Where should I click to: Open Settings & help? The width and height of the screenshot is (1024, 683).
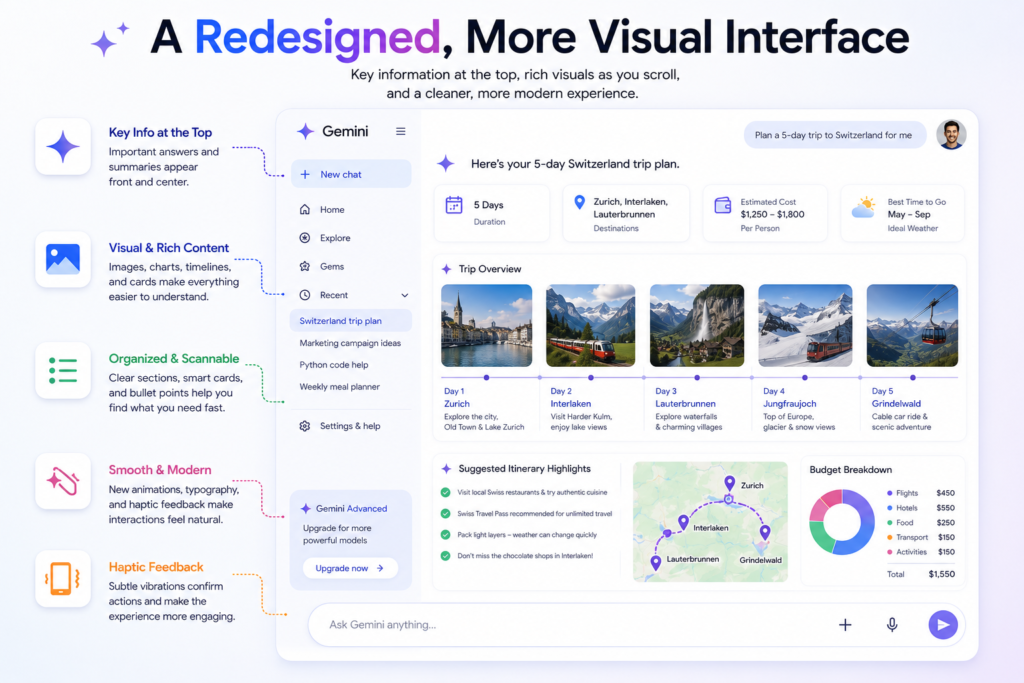tap(351, 426)
